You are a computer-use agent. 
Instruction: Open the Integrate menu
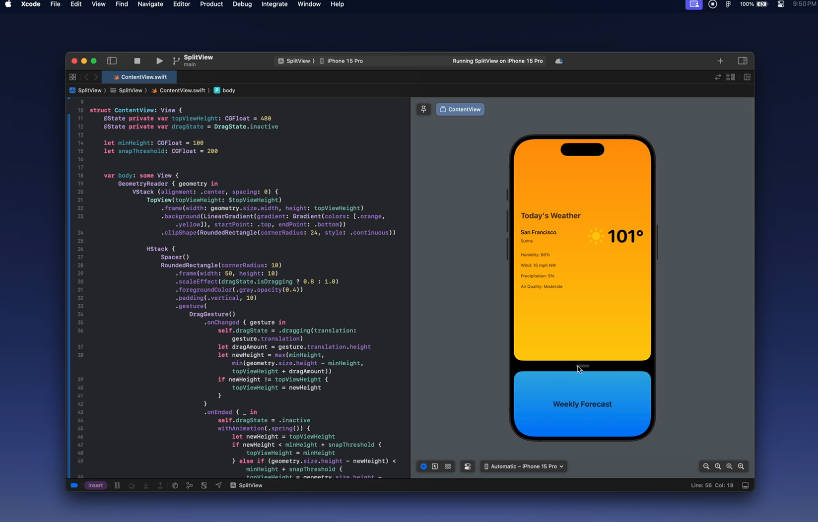(x=274, y=4)
